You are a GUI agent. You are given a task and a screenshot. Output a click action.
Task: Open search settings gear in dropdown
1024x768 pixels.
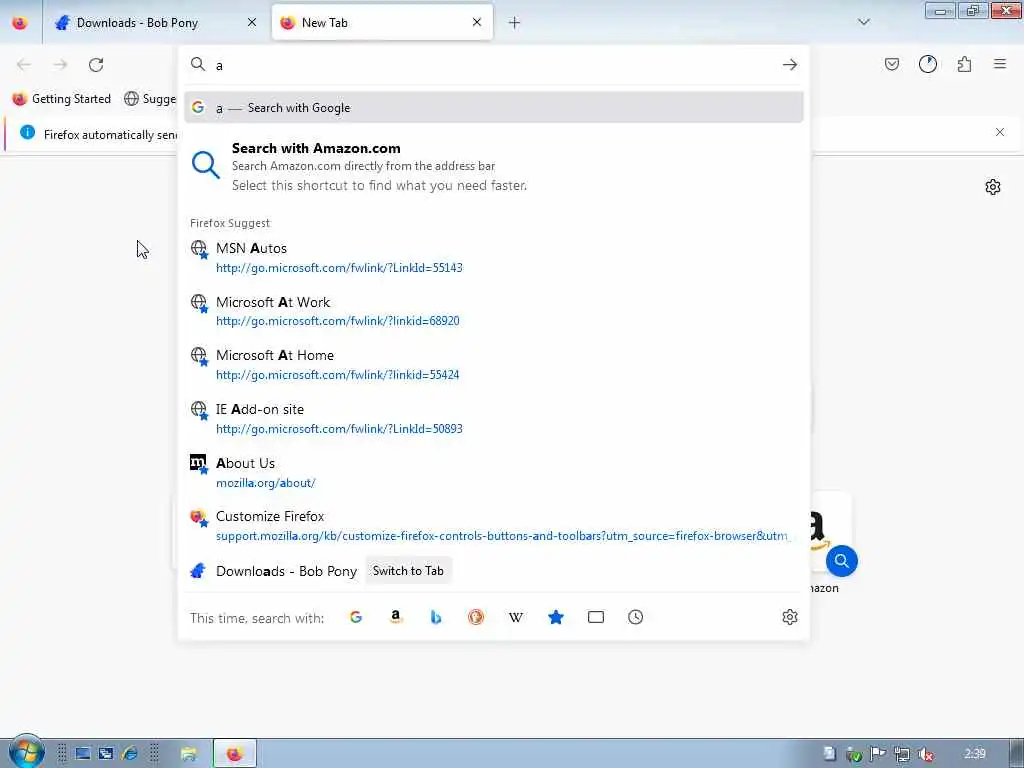(790, 617)
